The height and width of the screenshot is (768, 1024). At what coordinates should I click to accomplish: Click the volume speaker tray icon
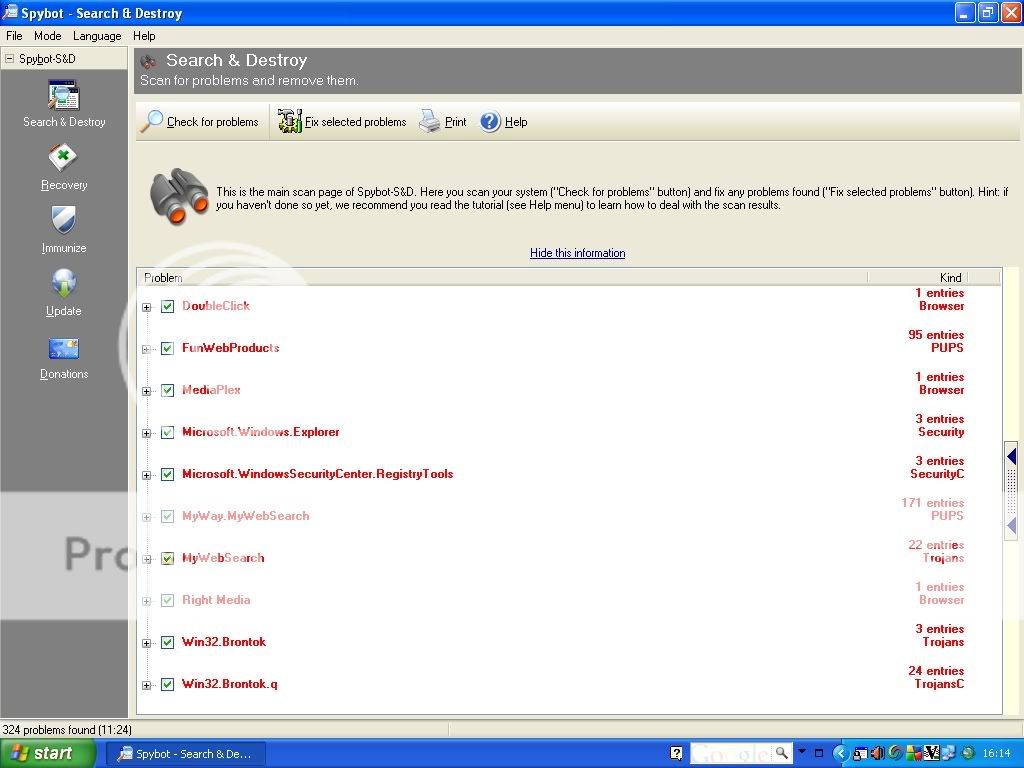(x=877, y=754)
